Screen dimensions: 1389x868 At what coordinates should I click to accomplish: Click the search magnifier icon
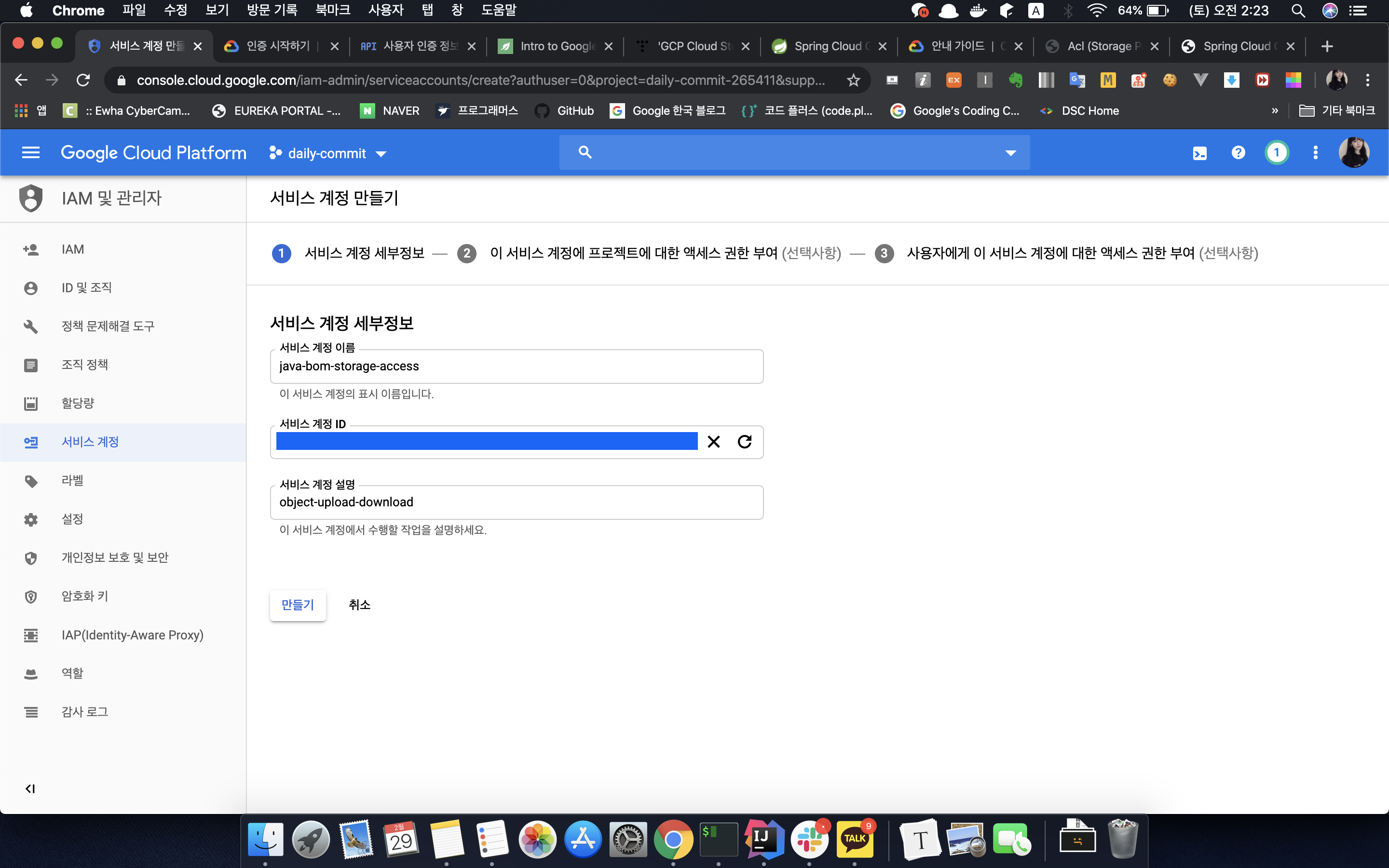[x=585, y=152]
